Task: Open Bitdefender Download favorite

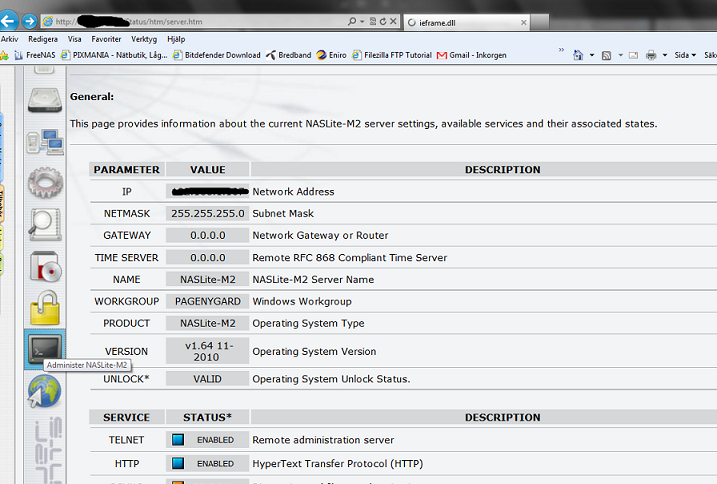Action: pyautogui.click(x=217, y=55)
